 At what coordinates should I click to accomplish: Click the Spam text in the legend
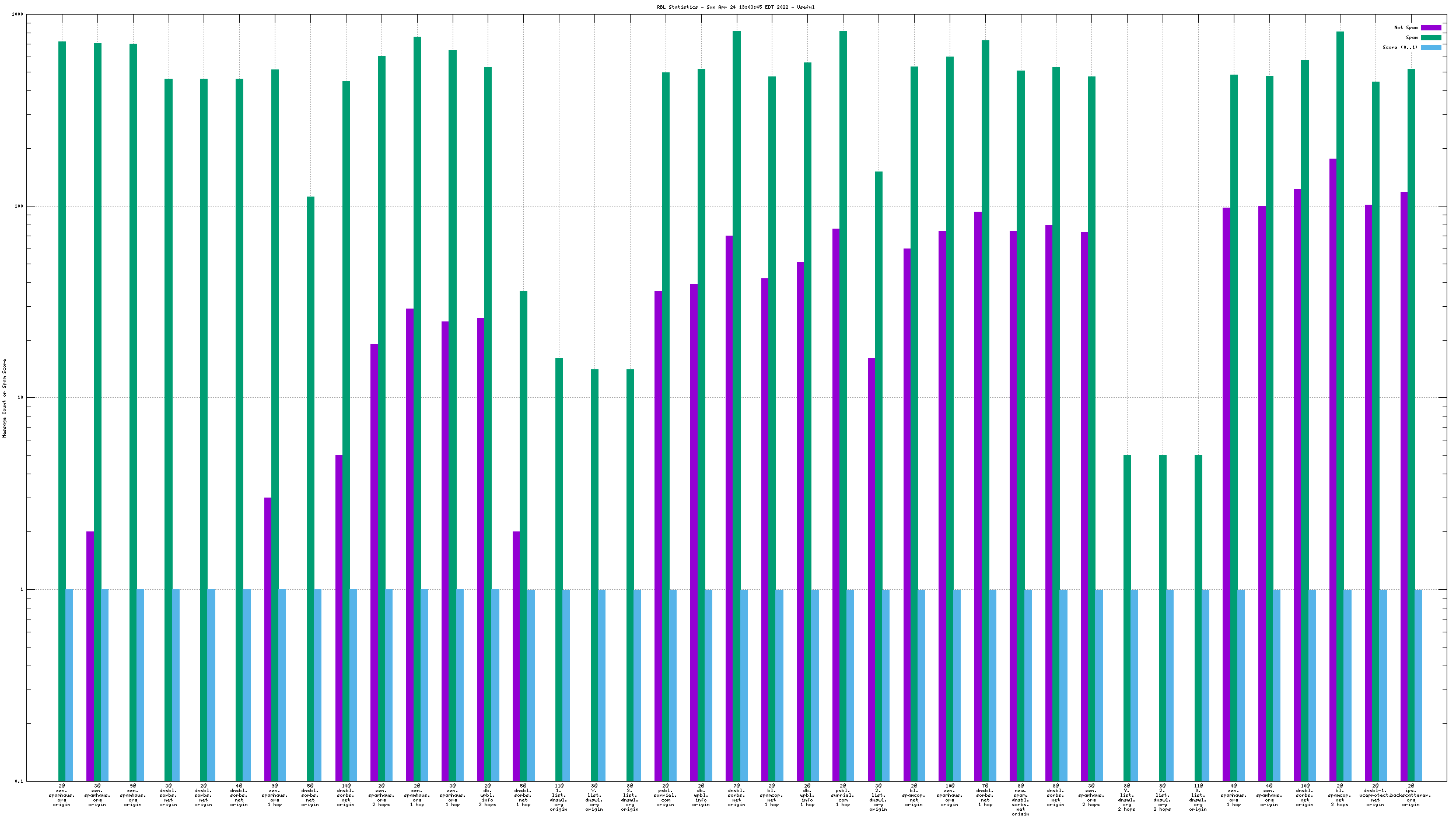(1411, 37)
